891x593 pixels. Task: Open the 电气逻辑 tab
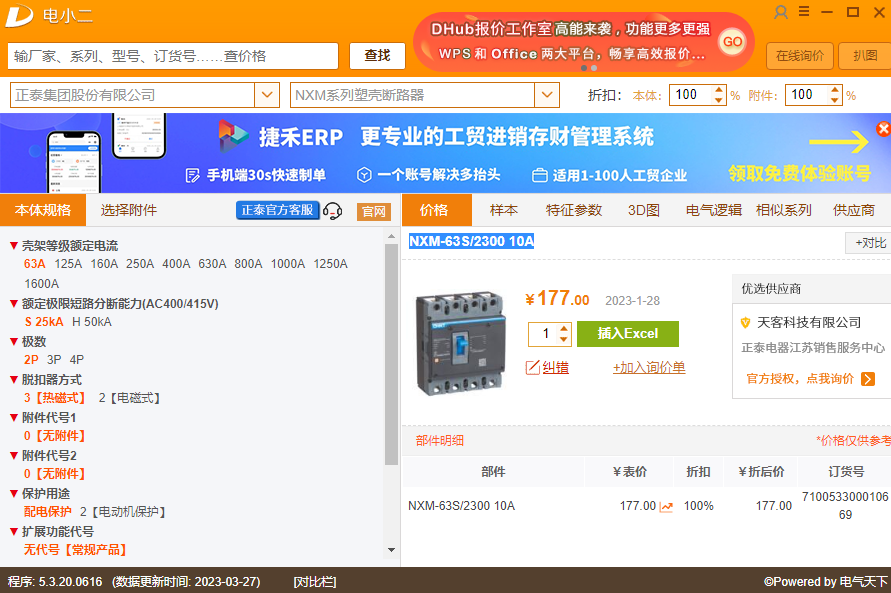point(714,210)
